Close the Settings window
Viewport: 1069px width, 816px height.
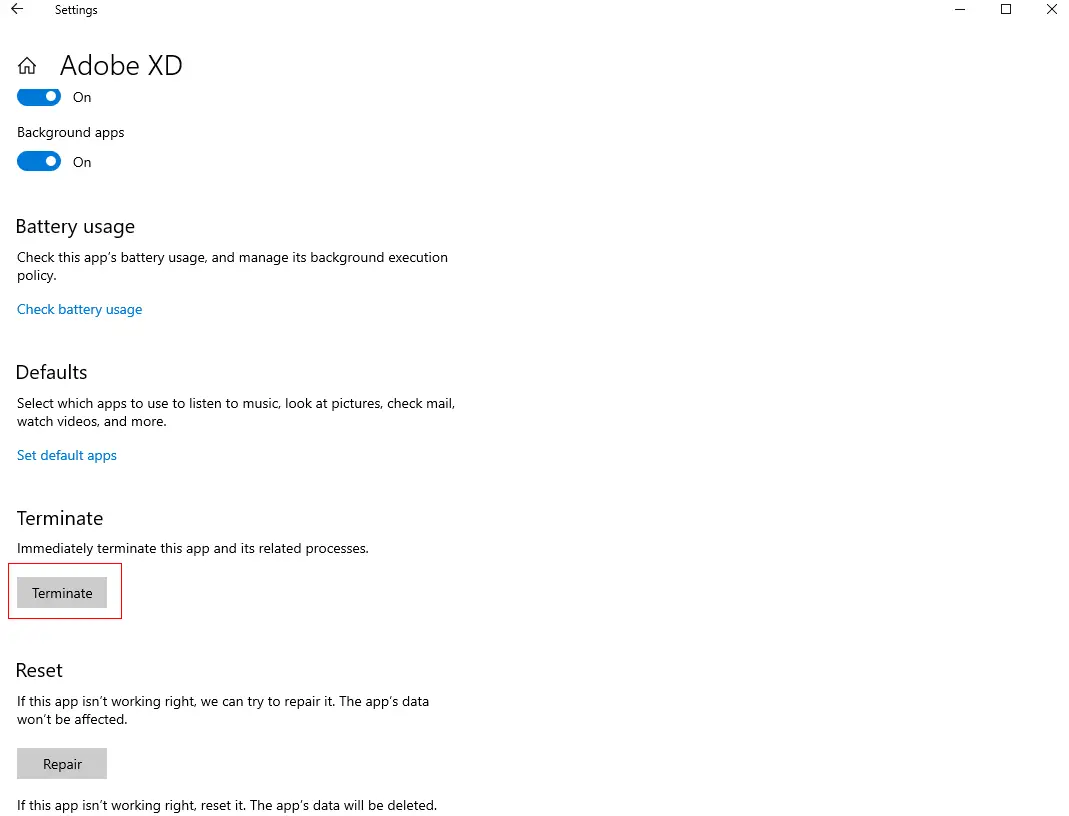1051,10
